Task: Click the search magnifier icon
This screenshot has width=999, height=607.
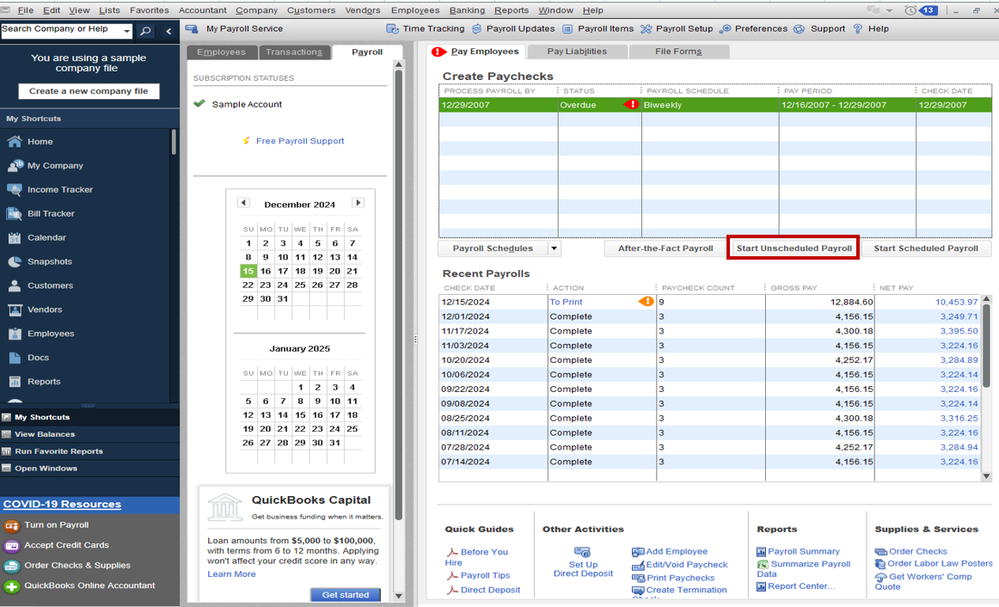Action: (x=146, y=31)
